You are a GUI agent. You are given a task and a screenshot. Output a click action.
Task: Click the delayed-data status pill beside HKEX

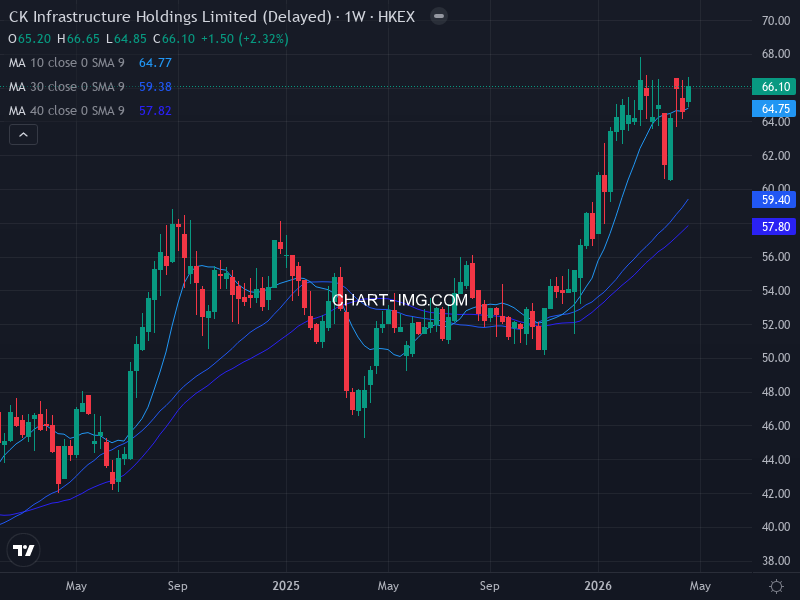click(439, 16)
